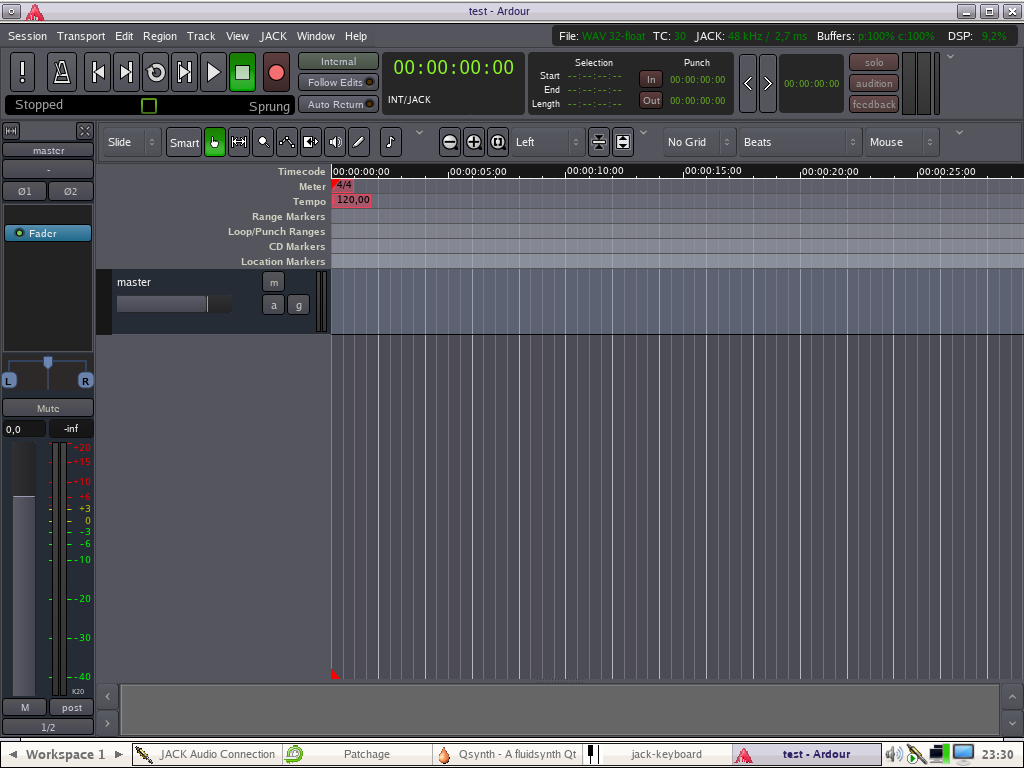Toggle loop playback
The height and width of the screenshot is (768, 1024).
[x=155, y=72]
